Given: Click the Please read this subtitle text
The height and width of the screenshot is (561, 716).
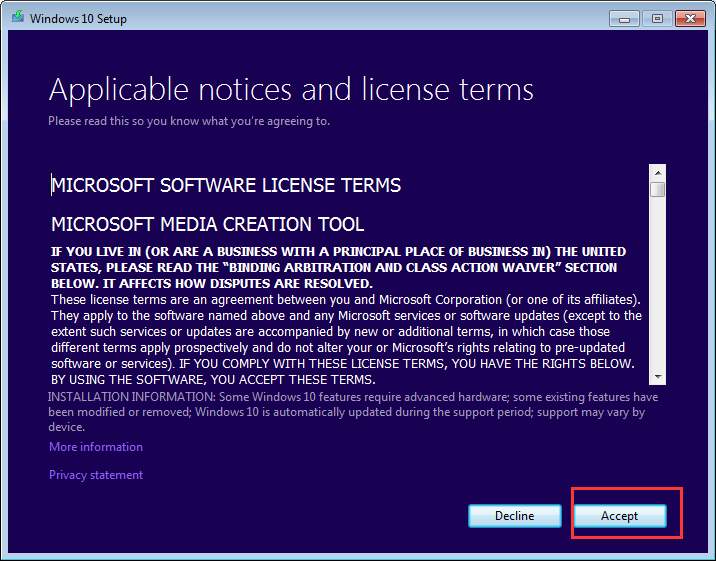Looking at the screenshot, I should pos(189,121).
